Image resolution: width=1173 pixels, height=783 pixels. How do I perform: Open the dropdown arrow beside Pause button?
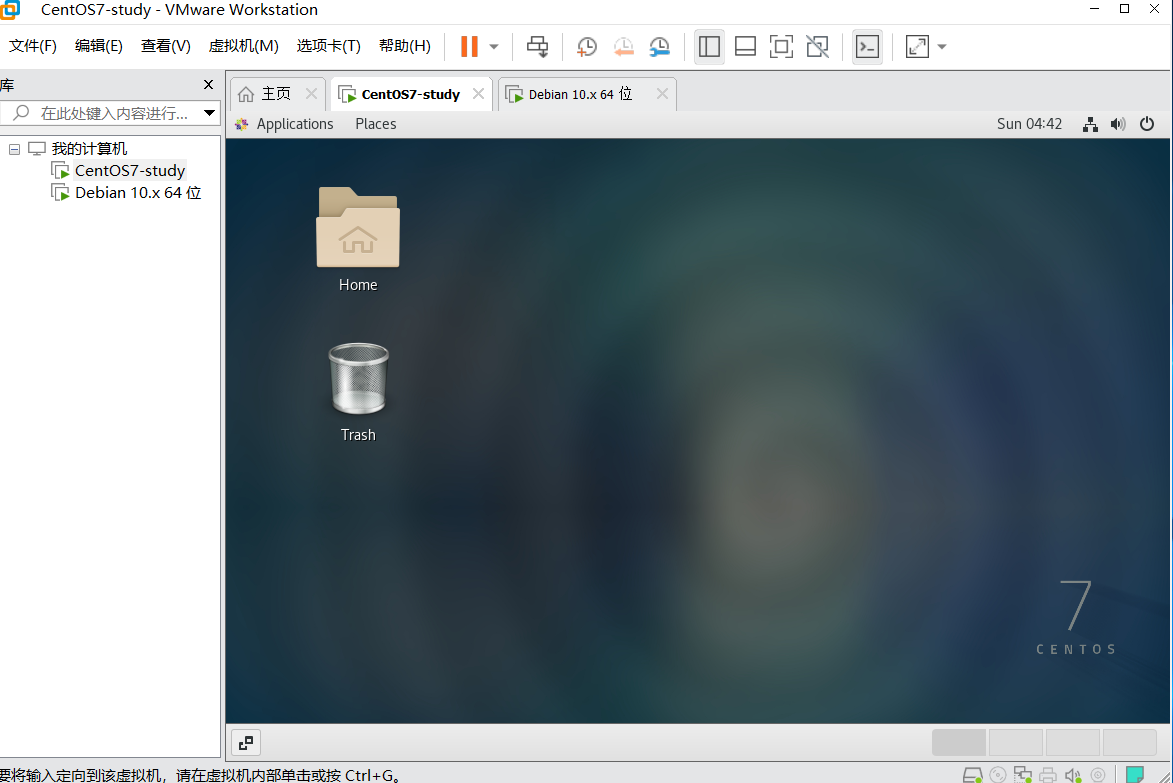click(x=494, y=47)
